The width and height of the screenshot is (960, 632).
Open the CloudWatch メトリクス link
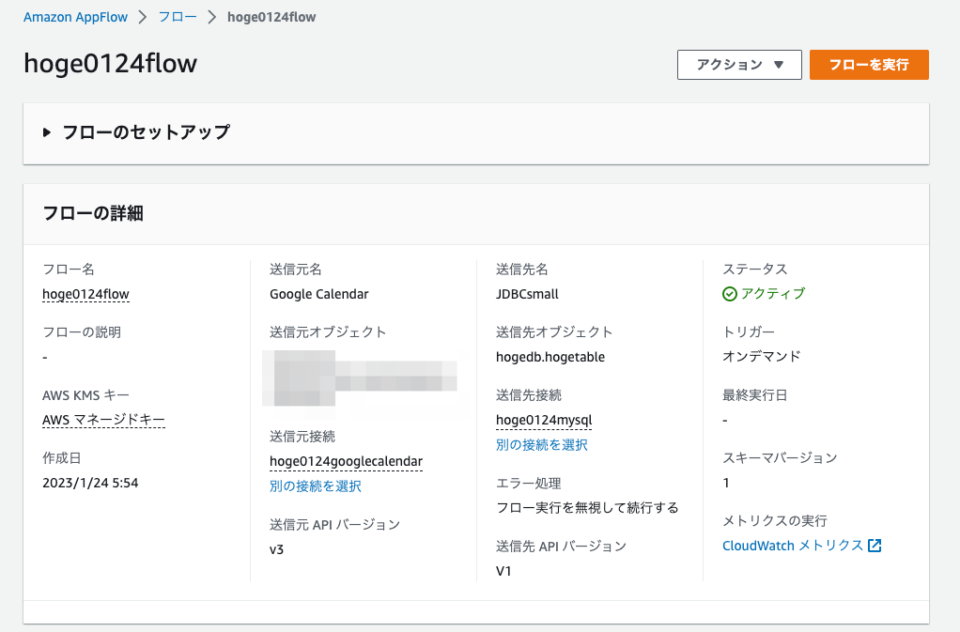(x=792, y=546)
